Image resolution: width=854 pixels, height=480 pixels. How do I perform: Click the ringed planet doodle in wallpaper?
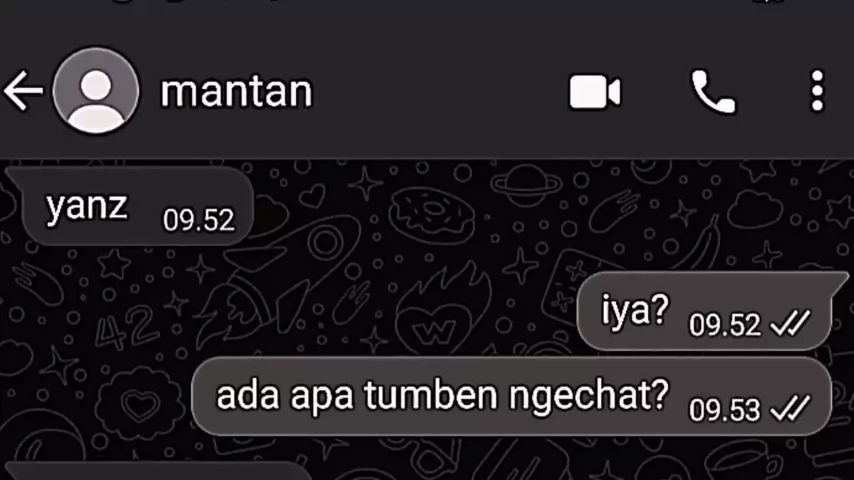point(526,183)
